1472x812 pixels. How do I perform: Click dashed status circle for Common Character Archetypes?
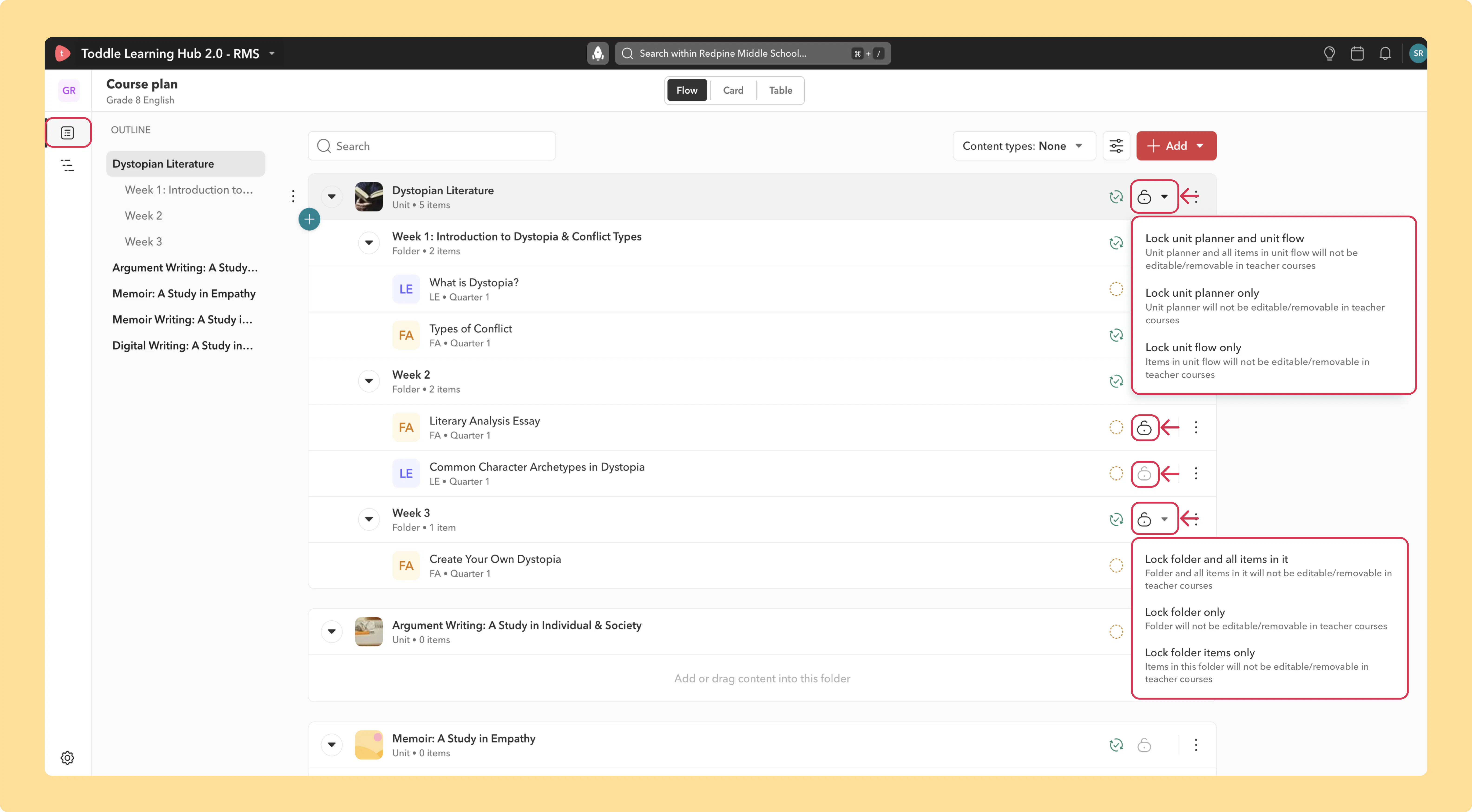point(1116,473)
